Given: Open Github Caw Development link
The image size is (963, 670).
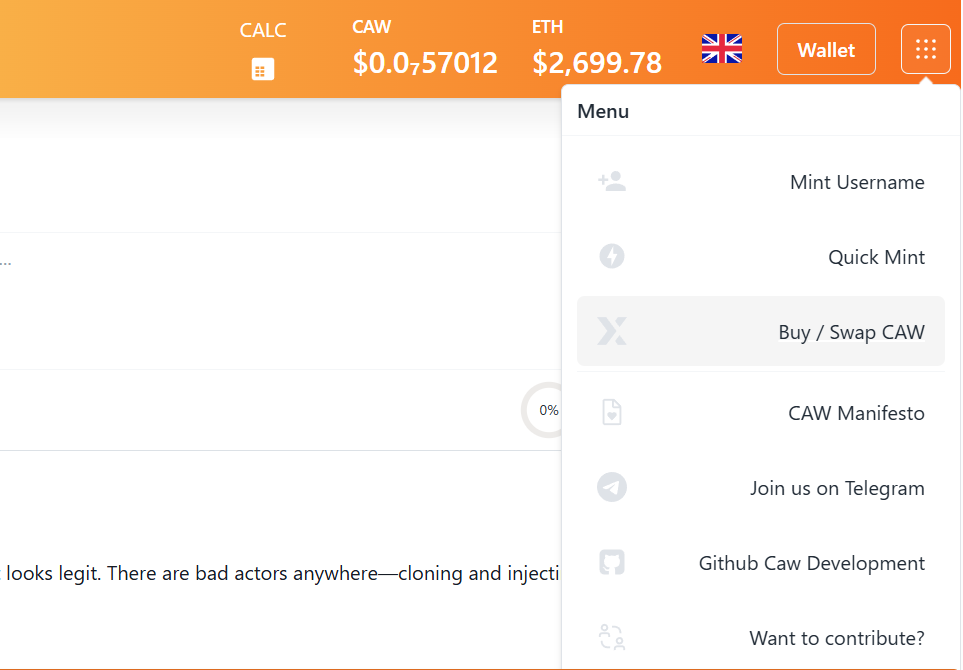Looking at the screenshot, I should coord(760,563).
